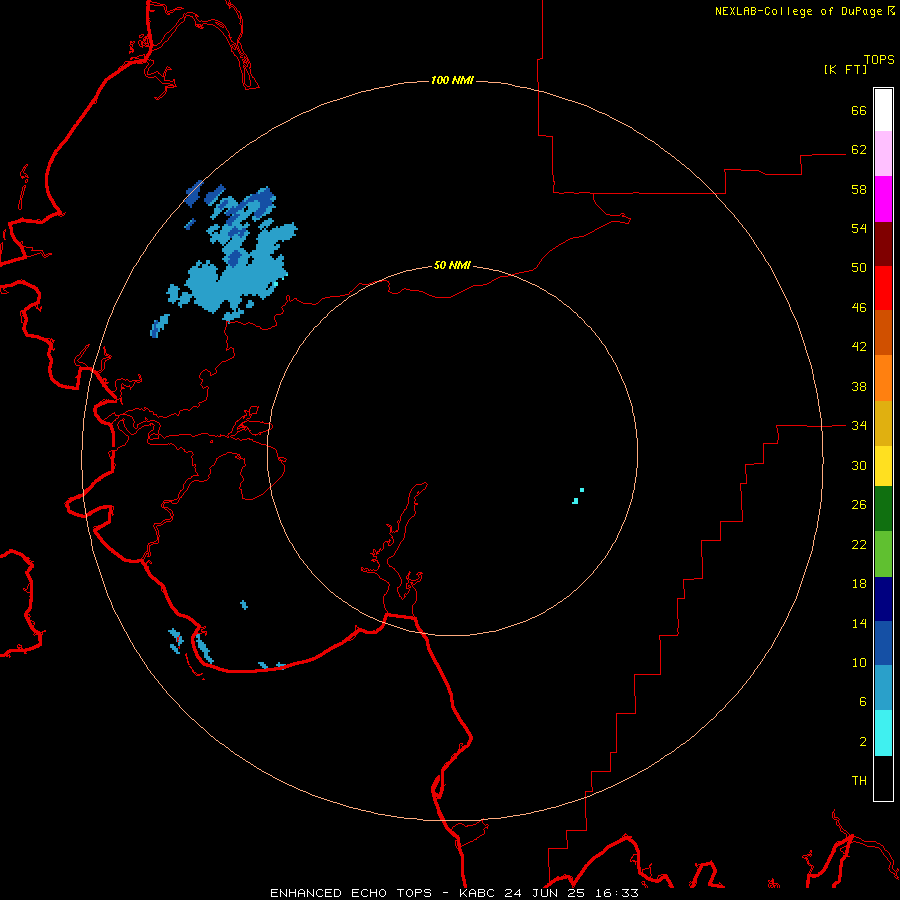This screenshot has width=900, height=900.
Task: Click the TH legend label
Action: point(859,781)
